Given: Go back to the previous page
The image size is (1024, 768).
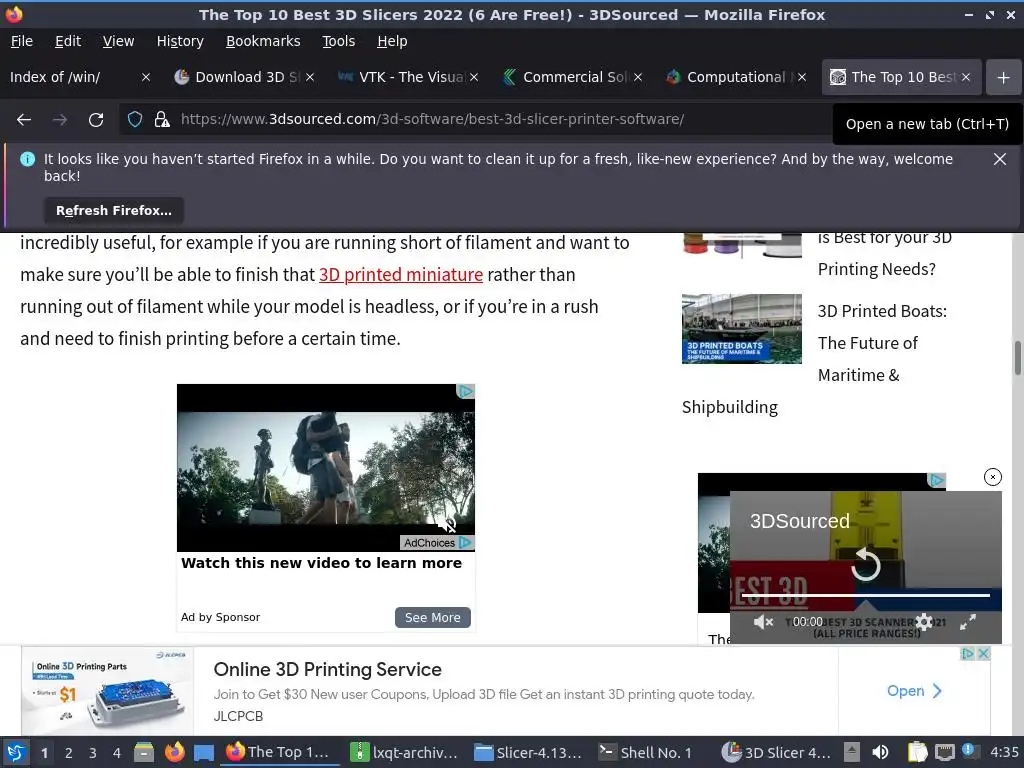Looking at the screenshot, I should pos(24,120).
